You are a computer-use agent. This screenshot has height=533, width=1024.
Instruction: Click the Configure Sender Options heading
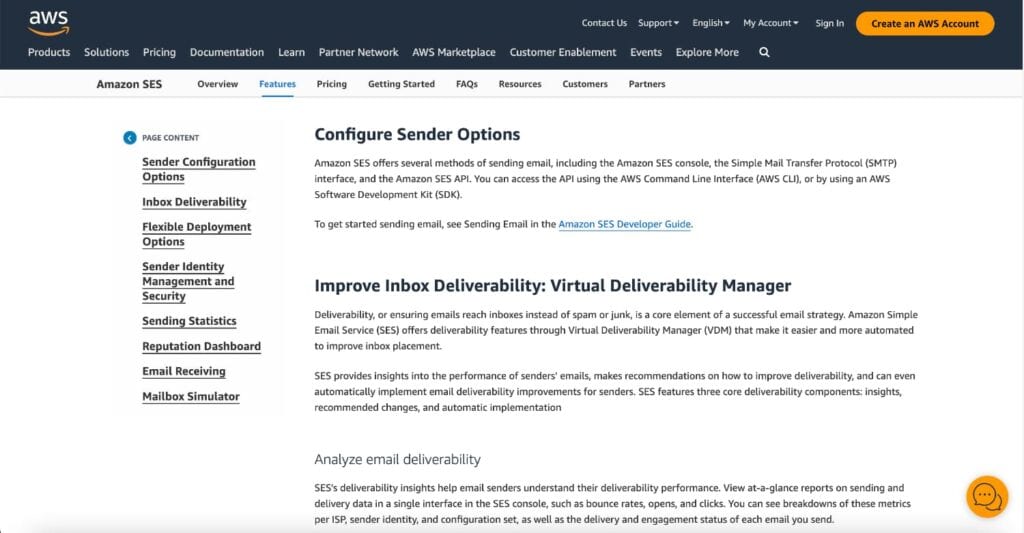click(417, 135)
